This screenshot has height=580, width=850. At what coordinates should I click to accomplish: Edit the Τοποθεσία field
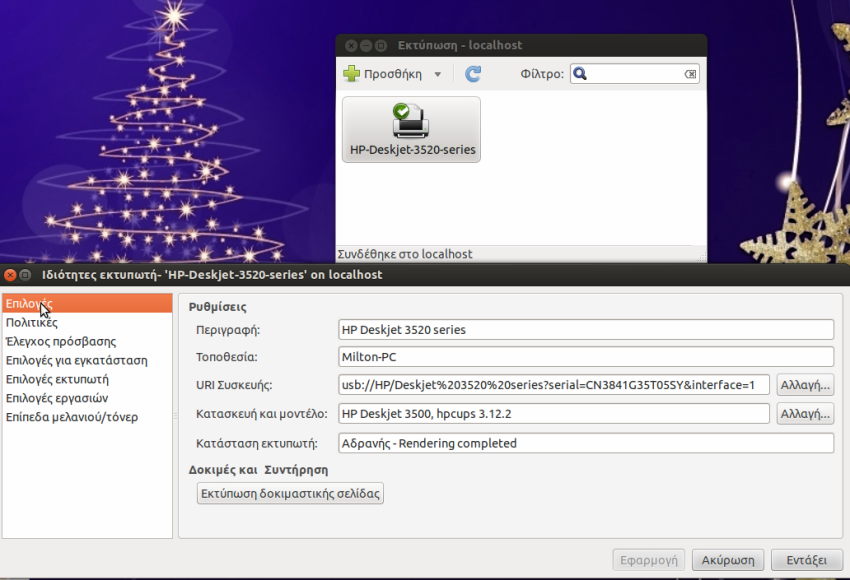[x=586, y=357]
